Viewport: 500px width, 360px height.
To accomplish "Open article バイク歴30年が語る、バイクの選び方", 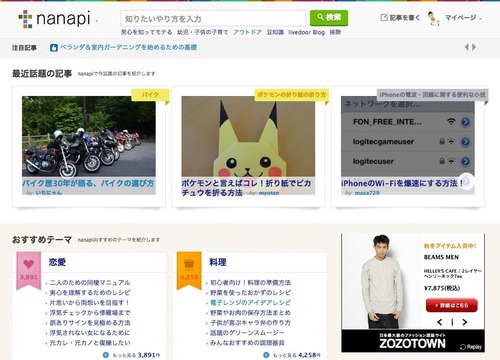I will click(88, 183).
